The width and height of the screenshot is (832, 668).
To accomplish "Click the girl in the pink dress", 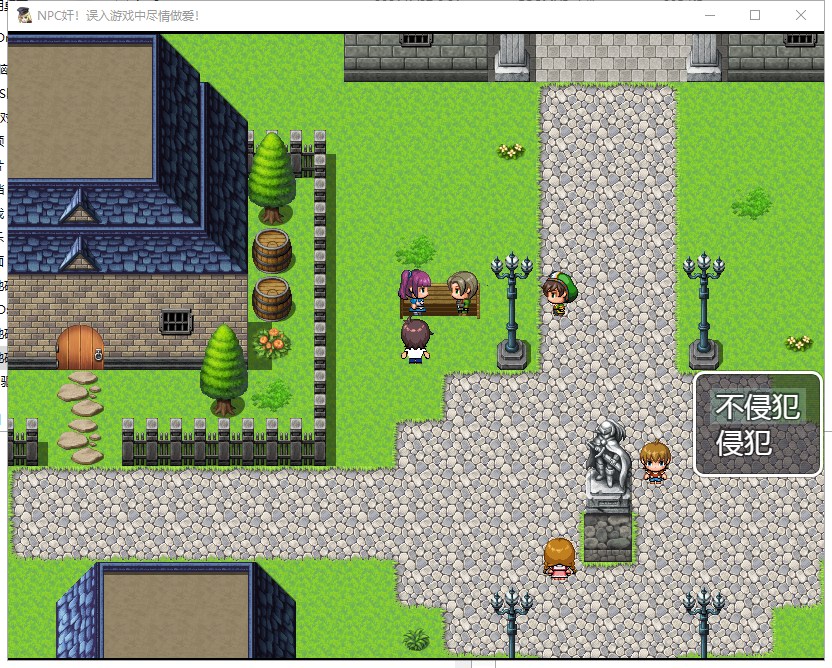I will [558, 558].
